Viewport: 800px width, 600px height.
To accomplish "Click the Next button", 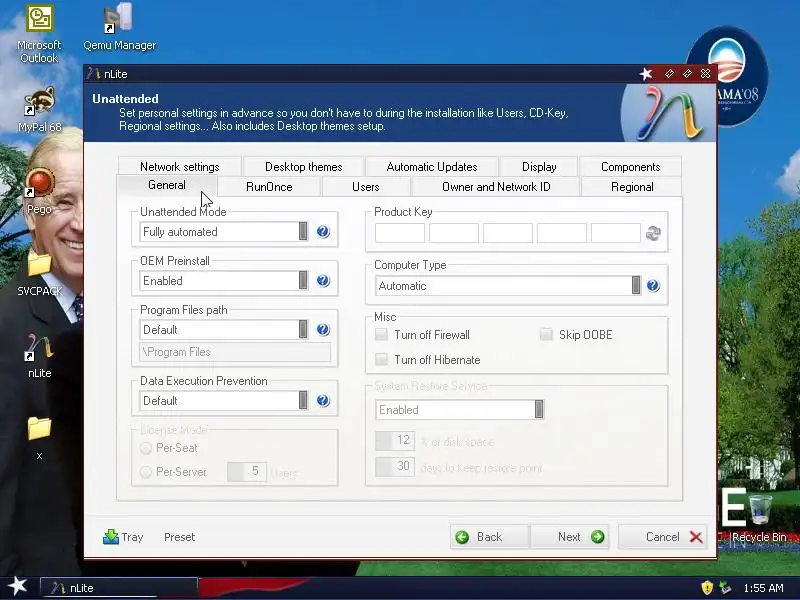I will point(569,537).
